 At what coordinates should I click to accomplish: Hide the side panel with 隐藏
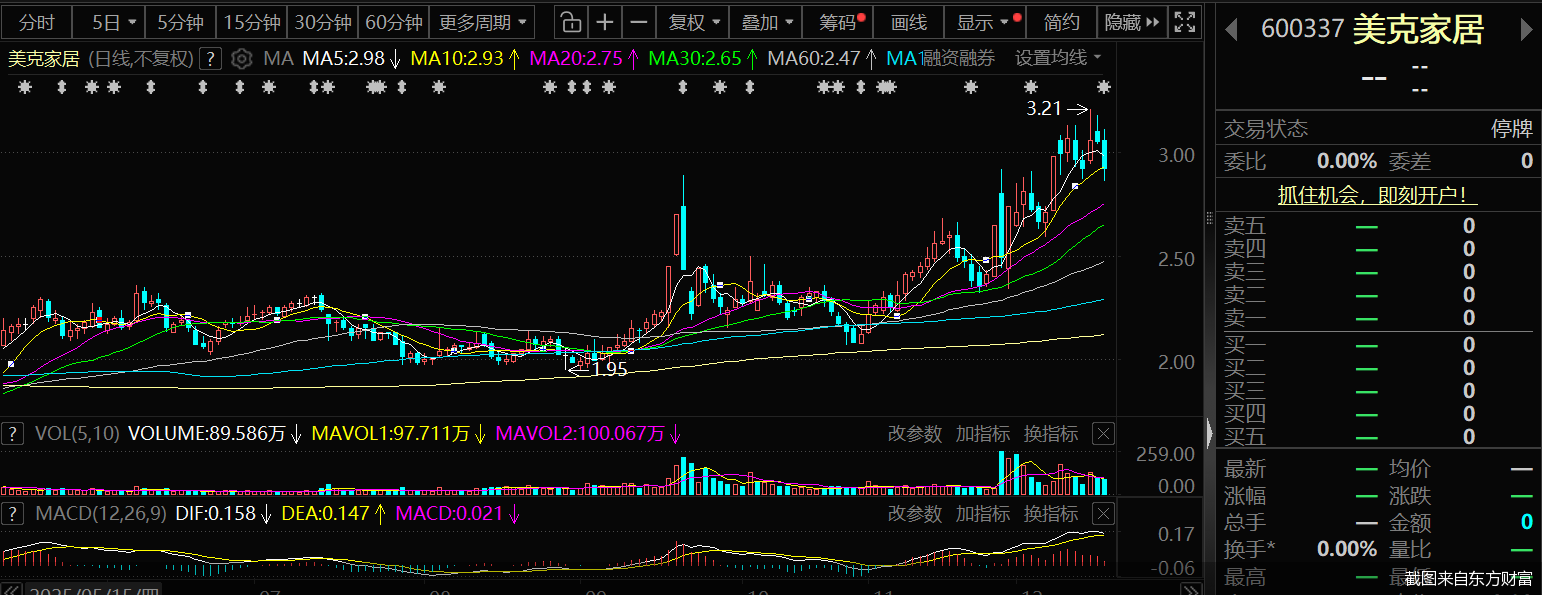pyautogui.click(x=1133, y=22)
